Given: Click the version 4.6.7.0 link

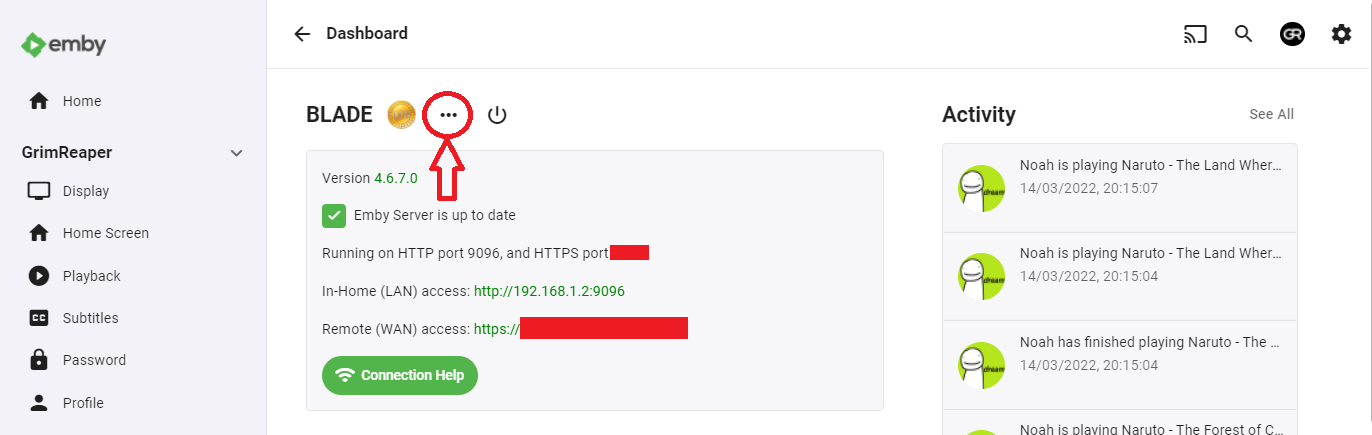Looking at the screenshot, I should pyautogui.click(x=396, y=178).
